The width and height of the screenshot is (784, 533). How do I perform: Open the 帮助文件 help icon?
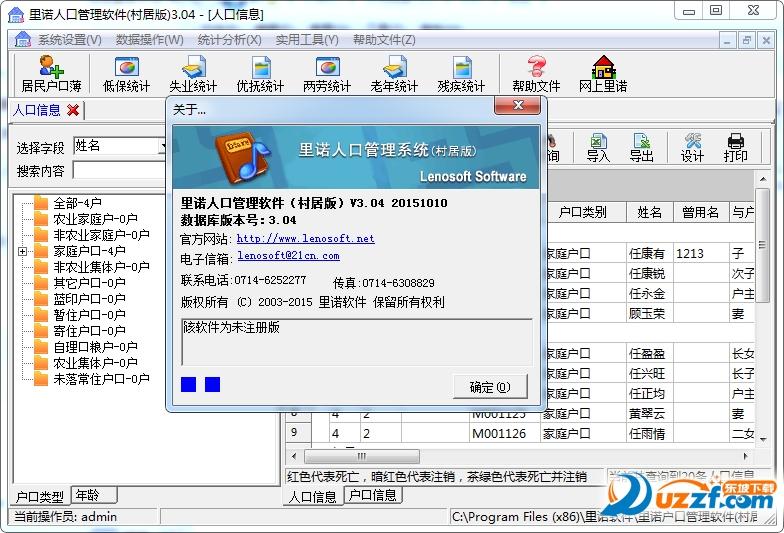point(536,74)
